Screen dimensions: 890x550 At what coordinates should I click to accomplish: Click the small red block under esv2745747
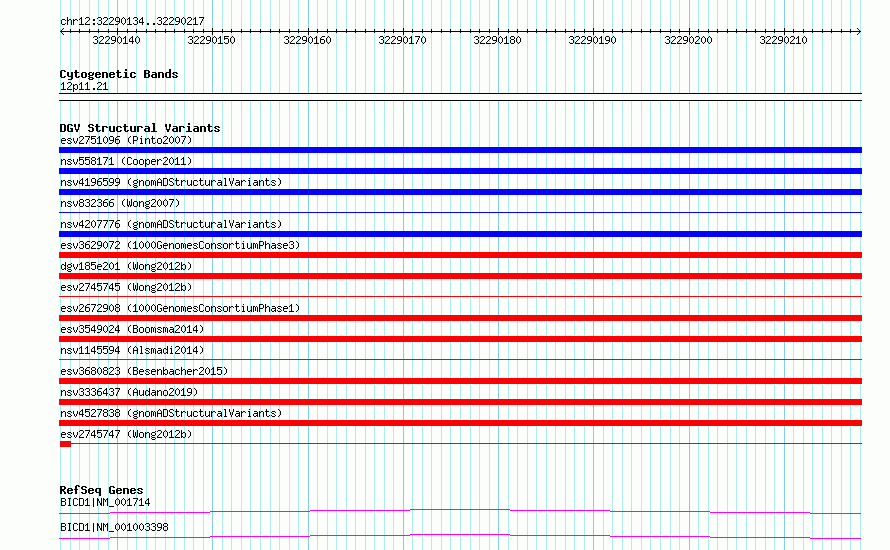click(x=65, y=444)
